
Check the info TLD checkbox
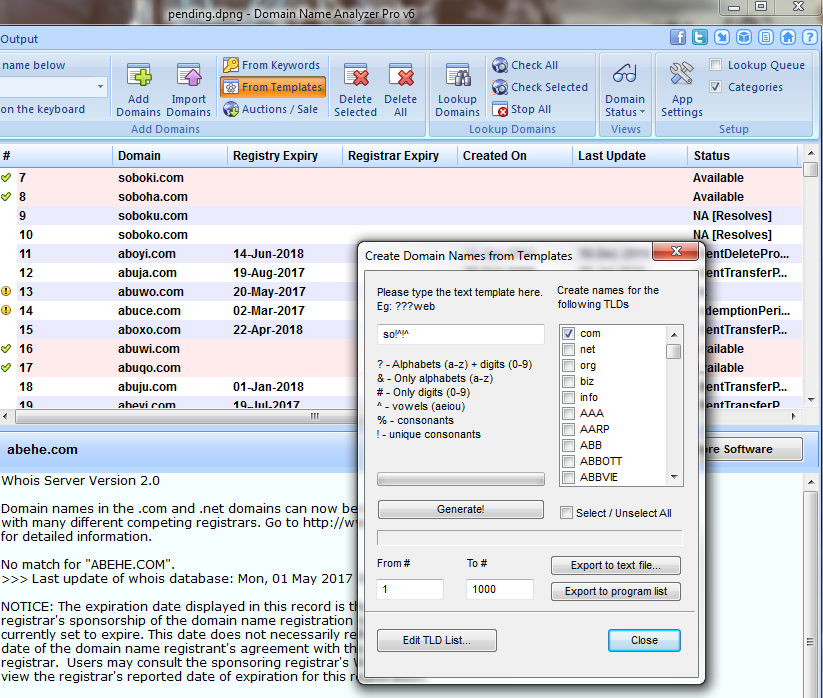[568, 397]
